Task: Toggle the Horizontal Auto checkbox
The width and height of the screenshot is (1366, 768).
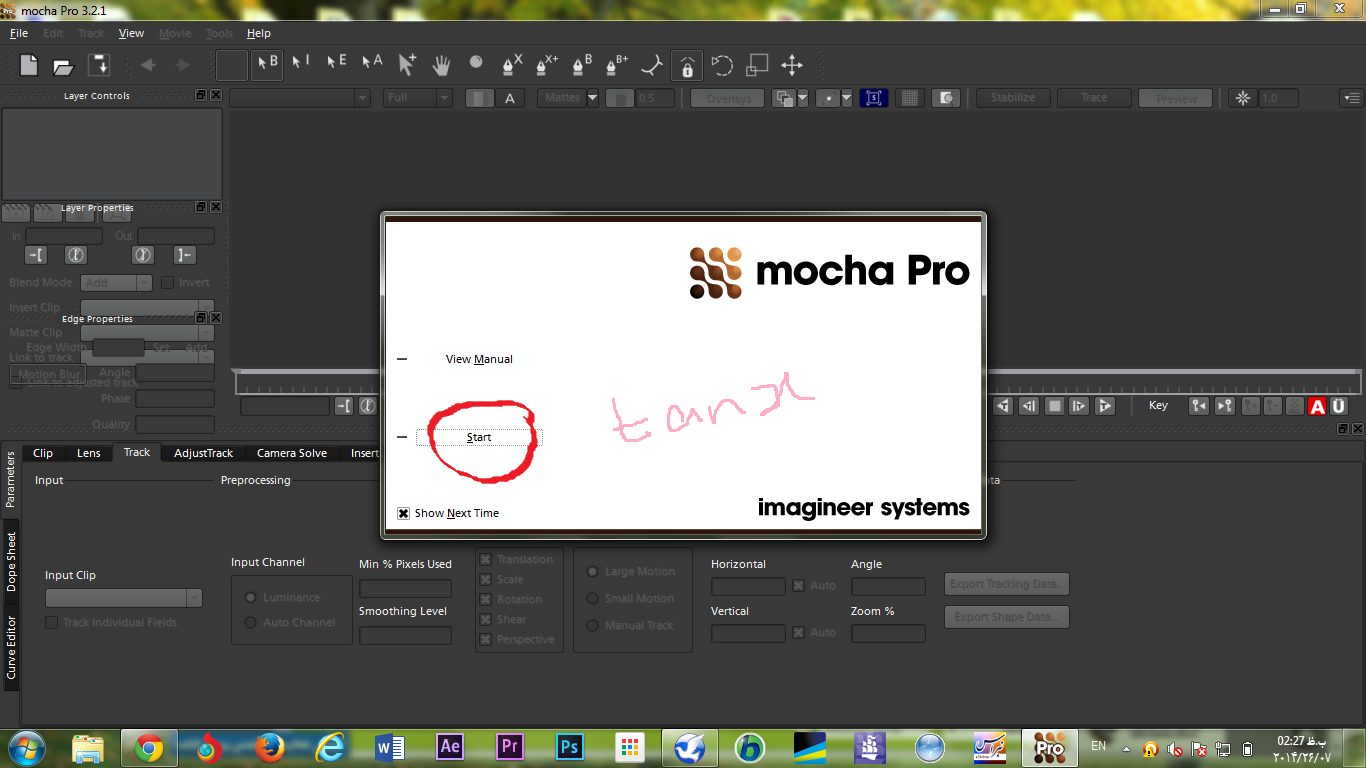Action: pyautogui.click(x=799, y=585)
